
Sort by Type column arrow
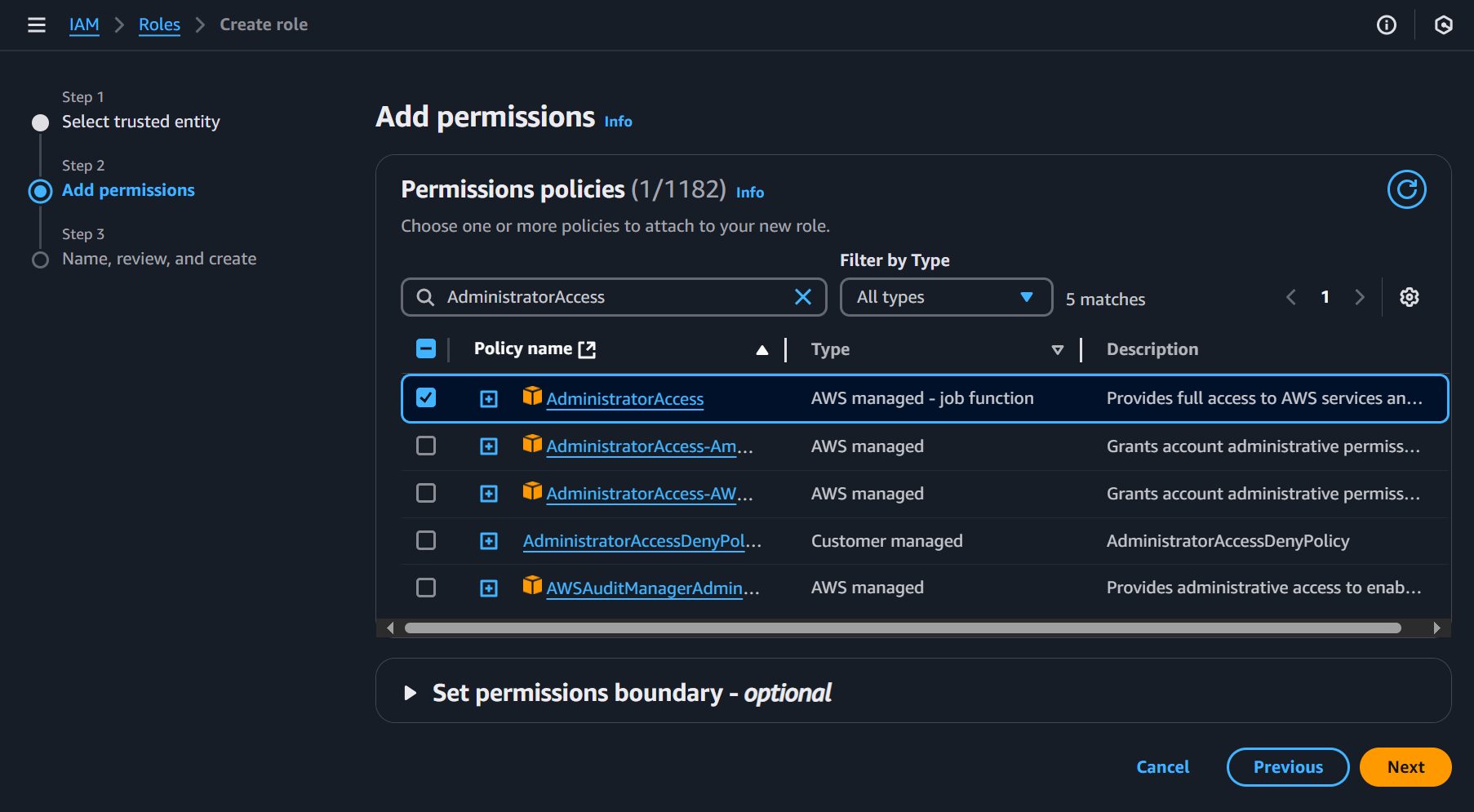(x=1057, y=349)
